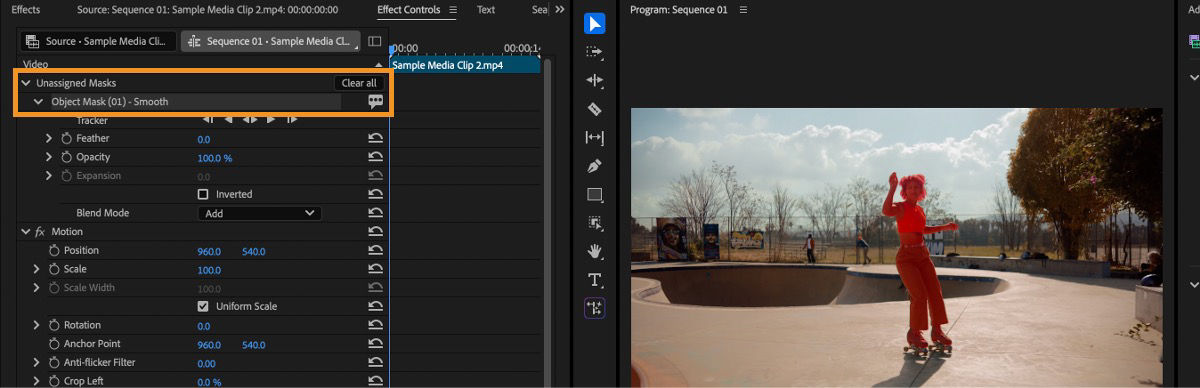Toggle the Anti-flicker Filter stopwatch

pyautogui.click(x=55, y=362)
